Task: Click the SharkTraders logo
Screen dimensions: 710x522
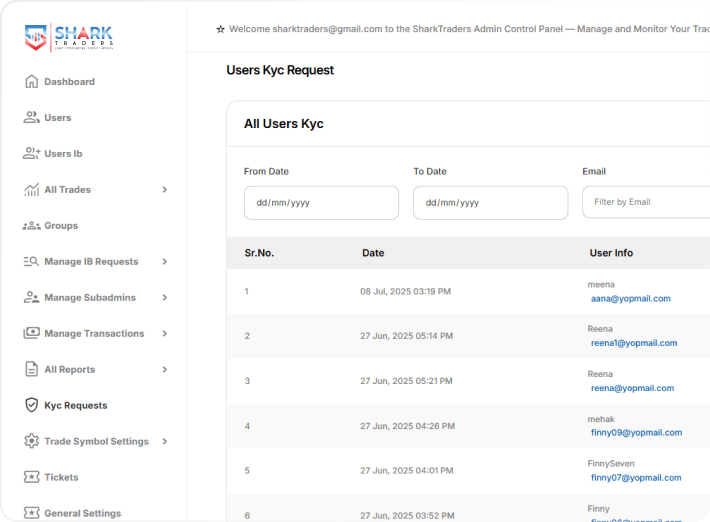Action: (x=68, y=38)
